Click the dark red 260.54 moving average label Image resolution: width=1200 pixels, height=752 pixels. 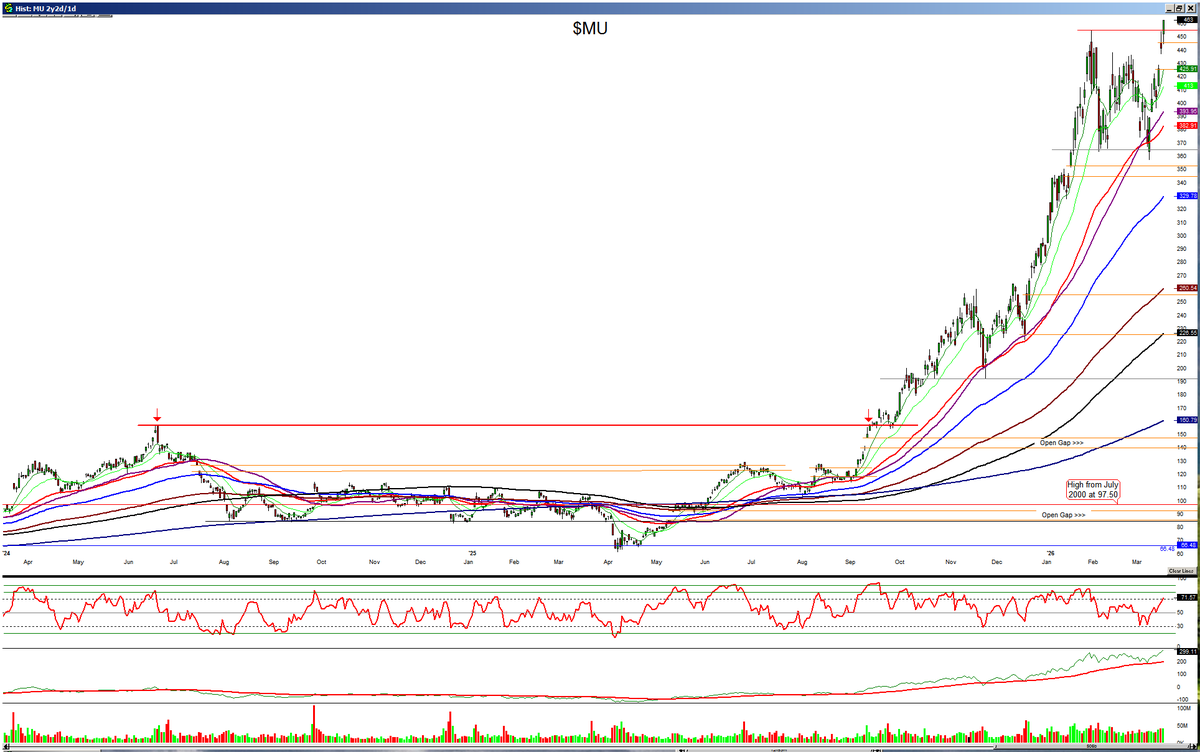coord(1186,288)
